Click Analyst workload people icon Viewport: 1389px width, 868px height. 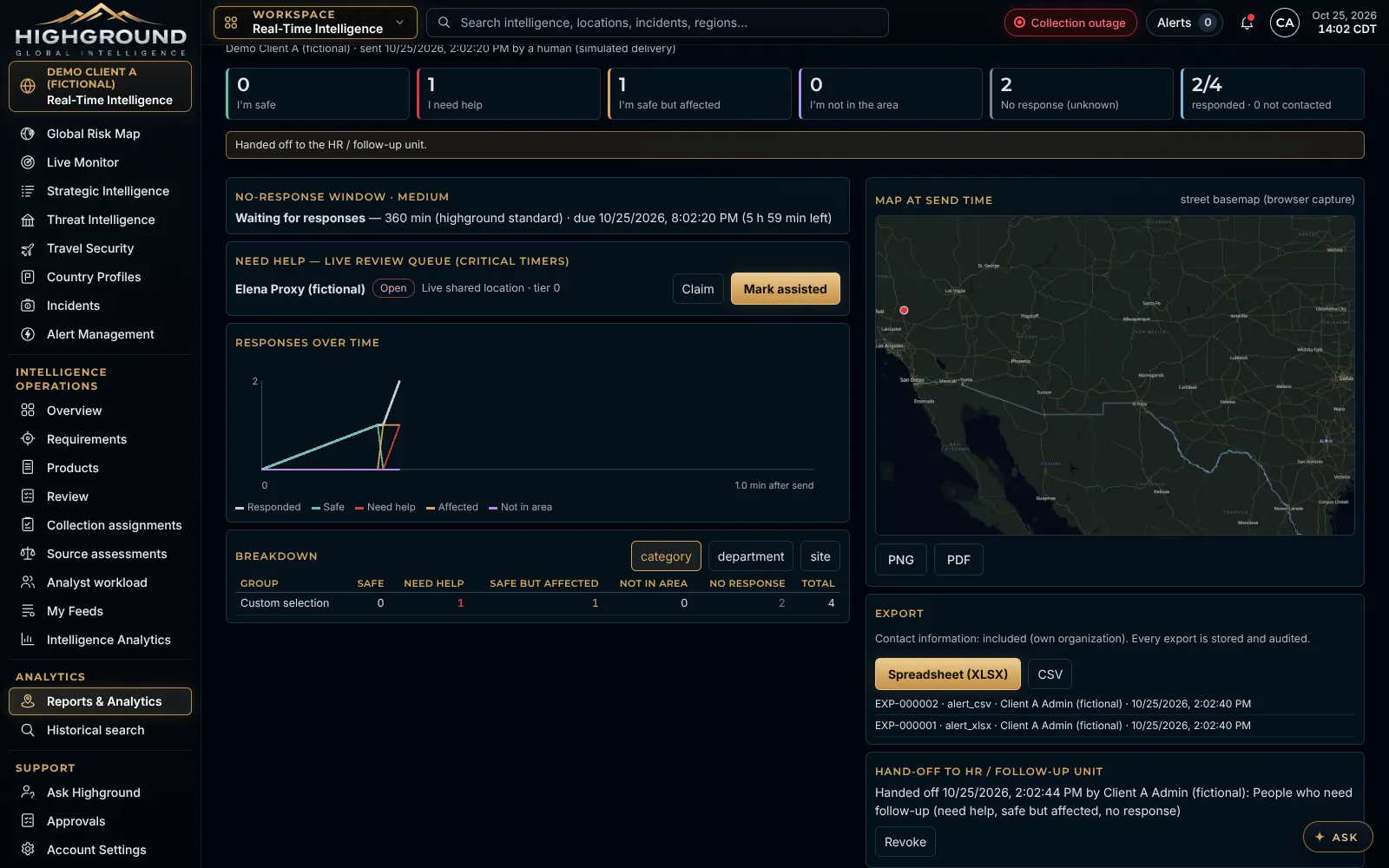pos(28,582)
